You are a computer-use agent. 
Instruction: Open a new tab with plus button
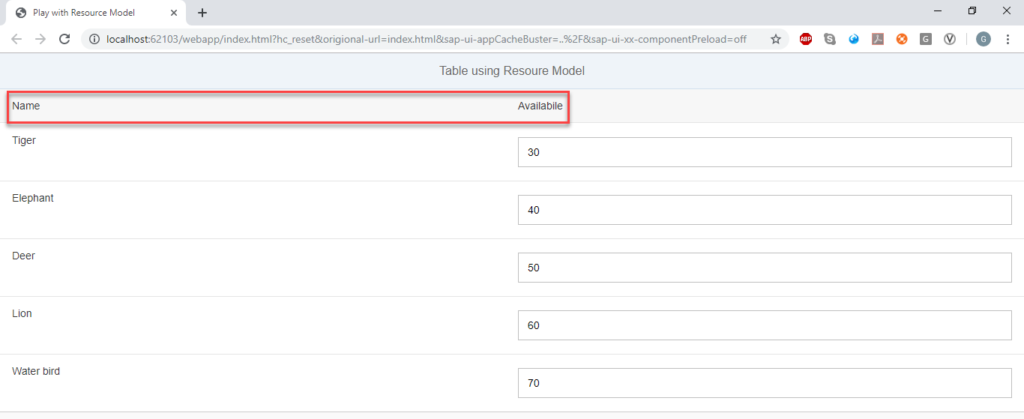[x=202, y=12]
